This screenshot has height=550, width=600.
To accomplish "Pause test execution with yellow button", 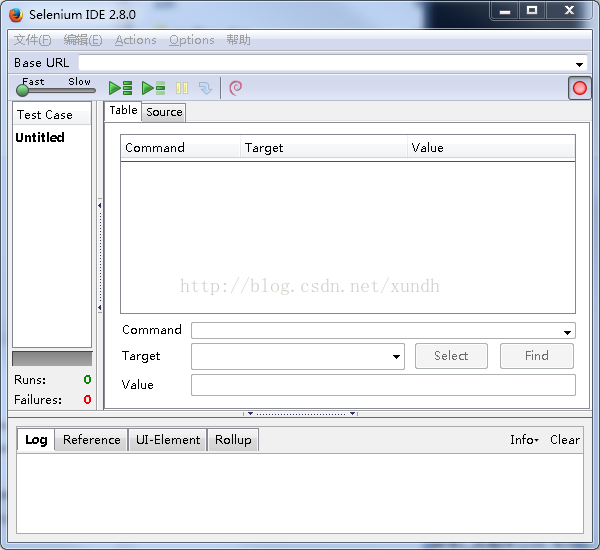I will [x=182, y=88].
